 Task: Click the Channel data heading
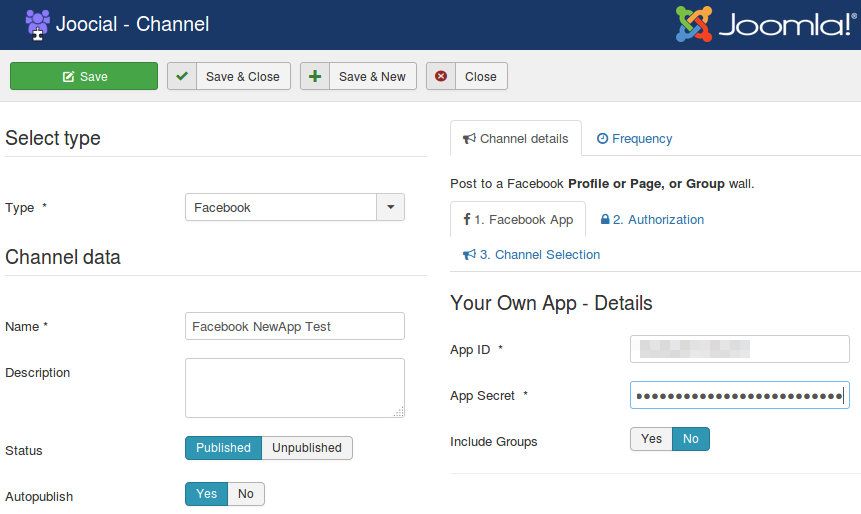[63, 257]
